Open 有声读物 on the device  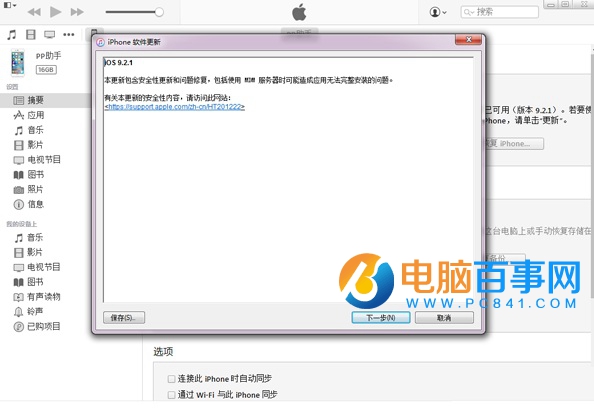pos(45,297)
